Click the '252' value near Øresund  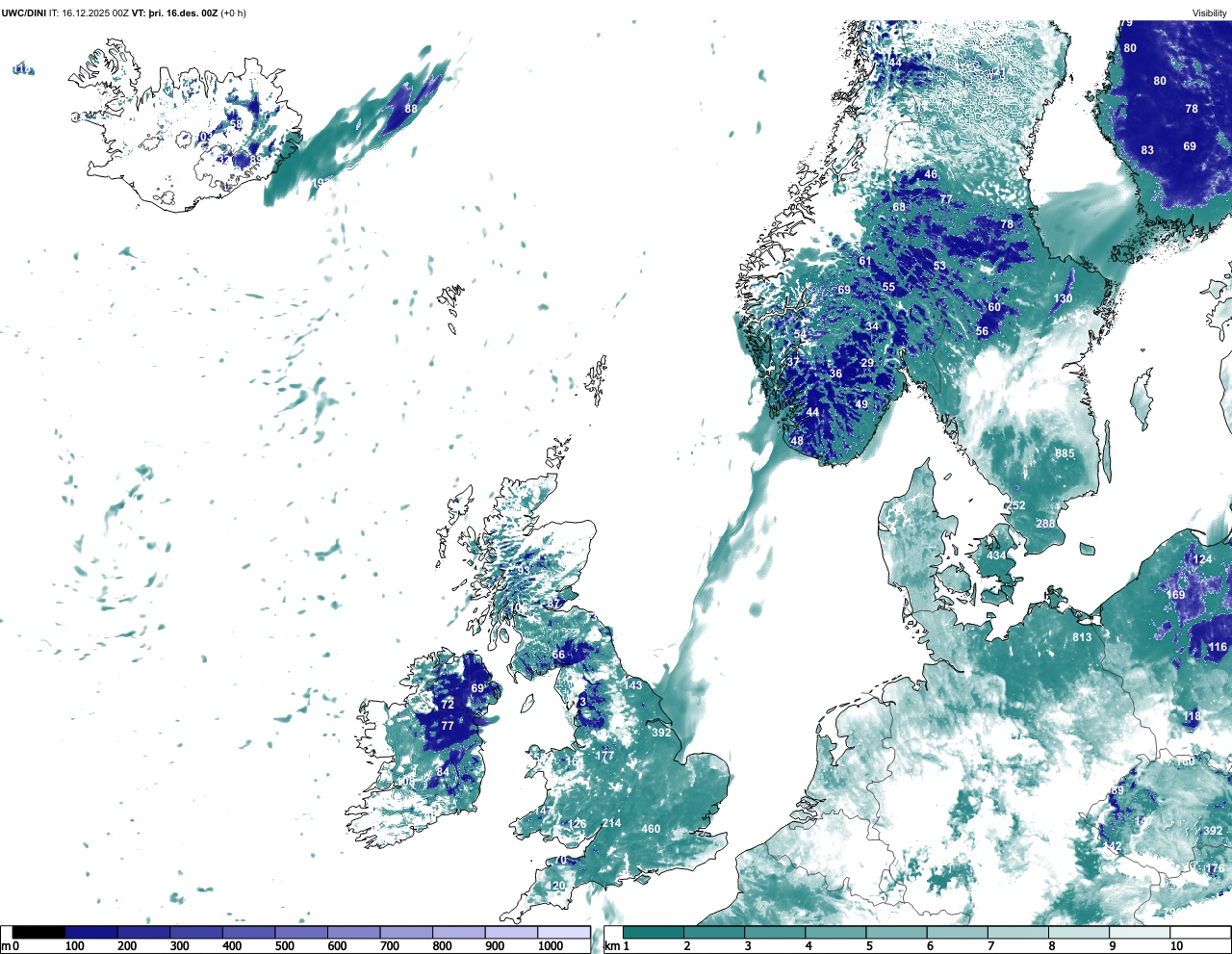(x=1016, y=505)
